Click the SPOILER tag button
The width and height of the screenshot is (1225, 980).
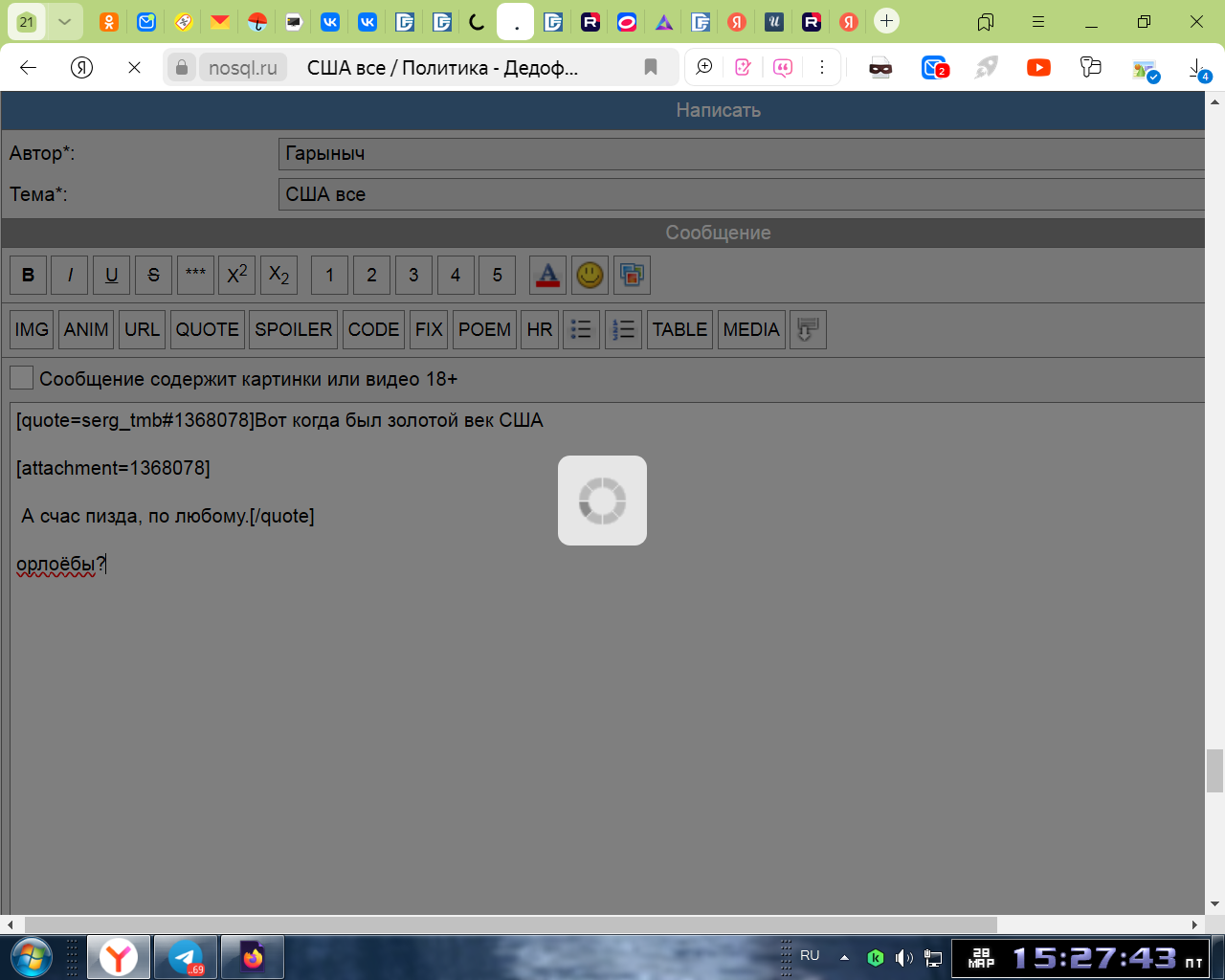point(293,329)
